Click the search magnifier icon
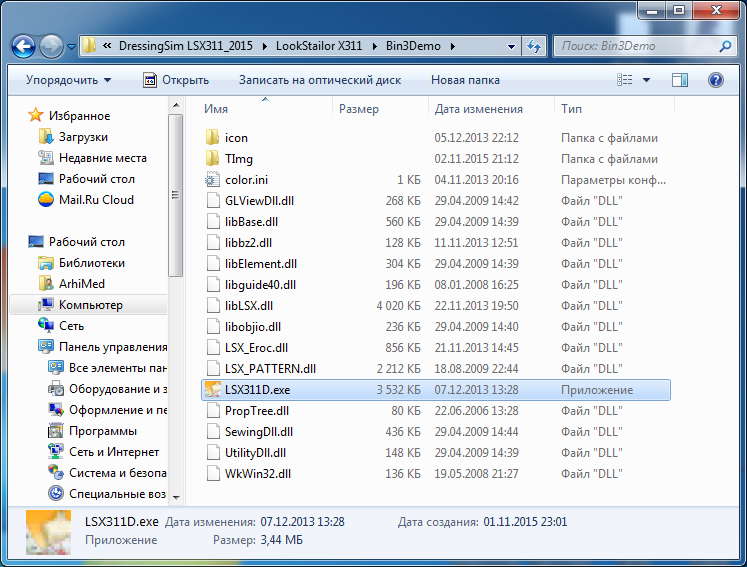Image resolution: width=747 pixels, height=567 pixels. [725, 46]
